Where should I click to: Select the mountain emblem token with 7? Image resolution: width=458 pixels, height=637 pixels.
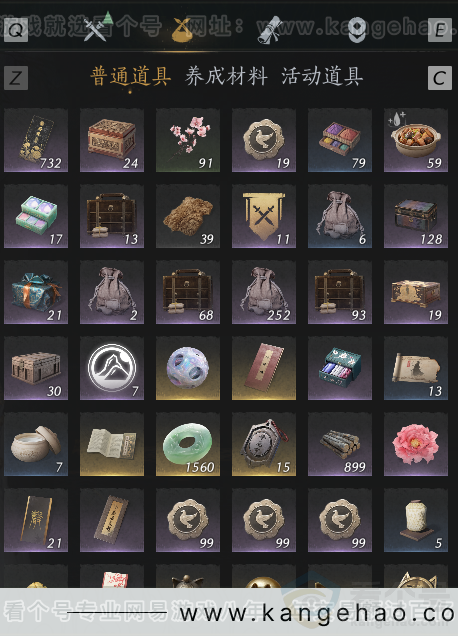pos(112,368)
